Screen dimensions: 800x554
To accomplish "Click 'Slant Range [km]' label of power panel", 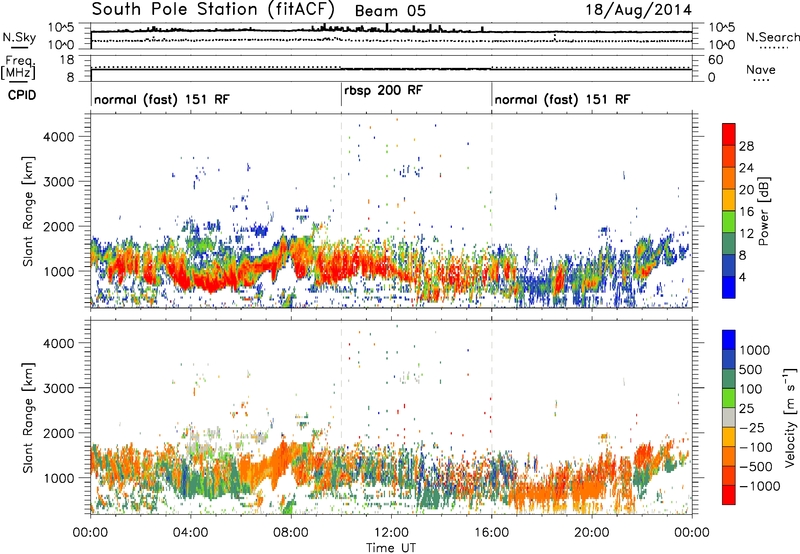I will 28,211.
